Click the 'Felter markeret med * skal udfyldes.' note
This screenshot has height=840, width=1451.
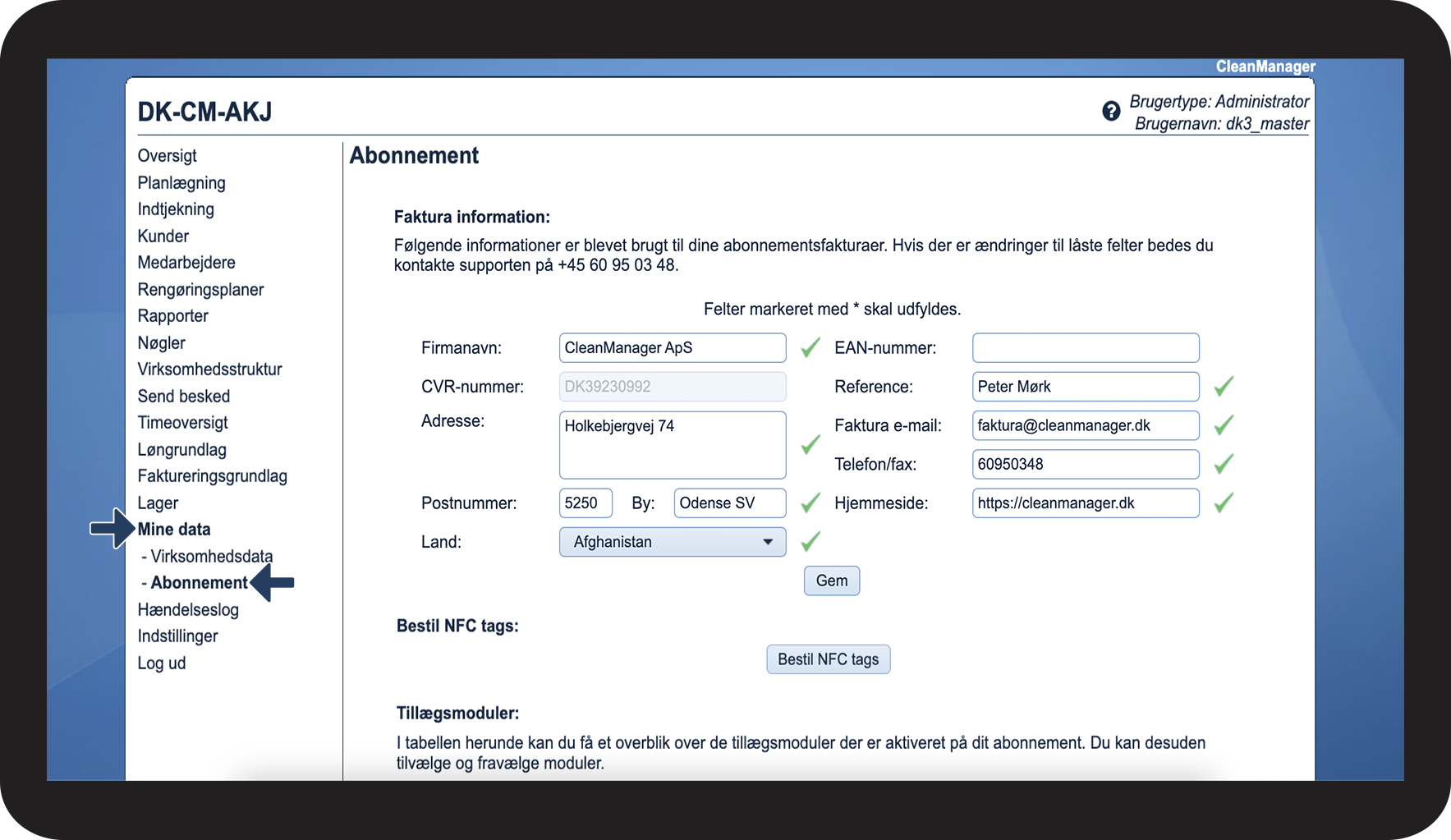(832, 310)
